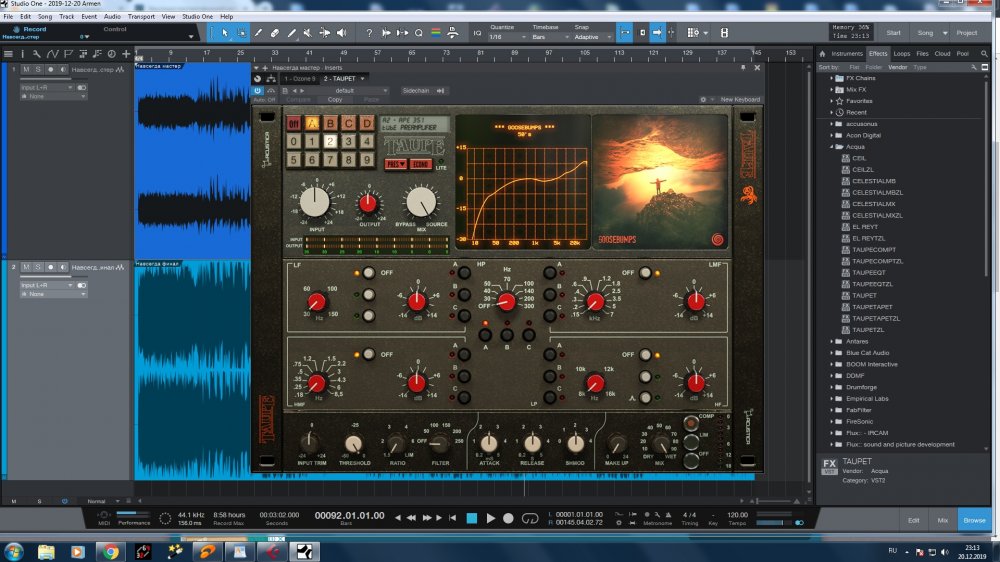Select preset slot A in TAUPET
Viewport: 1000px width, 562px height.
click(312, 123)
